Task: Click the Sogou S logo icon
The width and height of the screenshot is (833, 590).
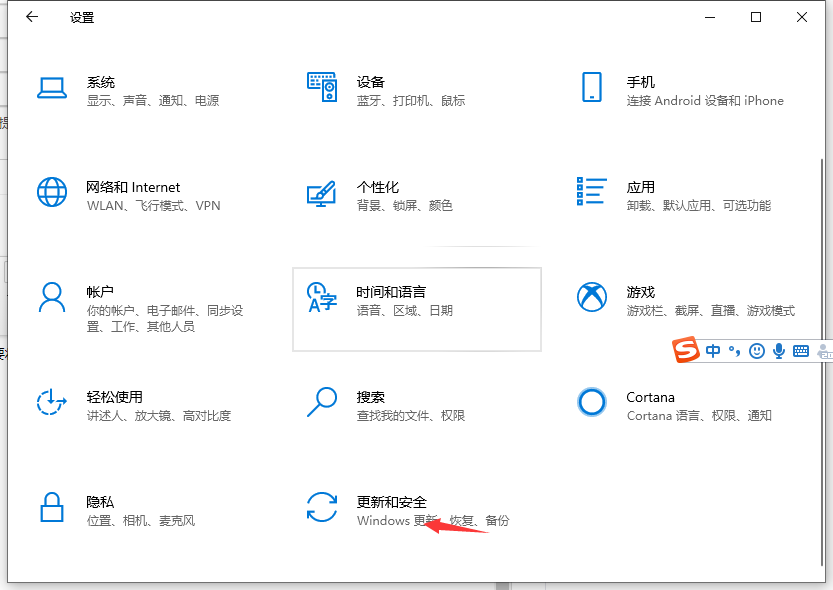Action: tap(685, 350)
